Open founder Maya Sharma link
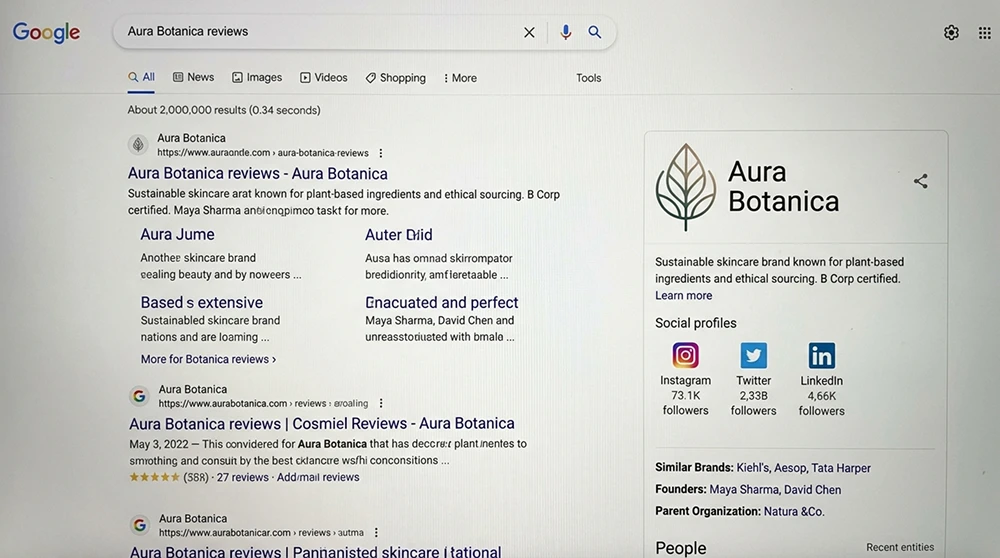 click(x=744, y=489)
